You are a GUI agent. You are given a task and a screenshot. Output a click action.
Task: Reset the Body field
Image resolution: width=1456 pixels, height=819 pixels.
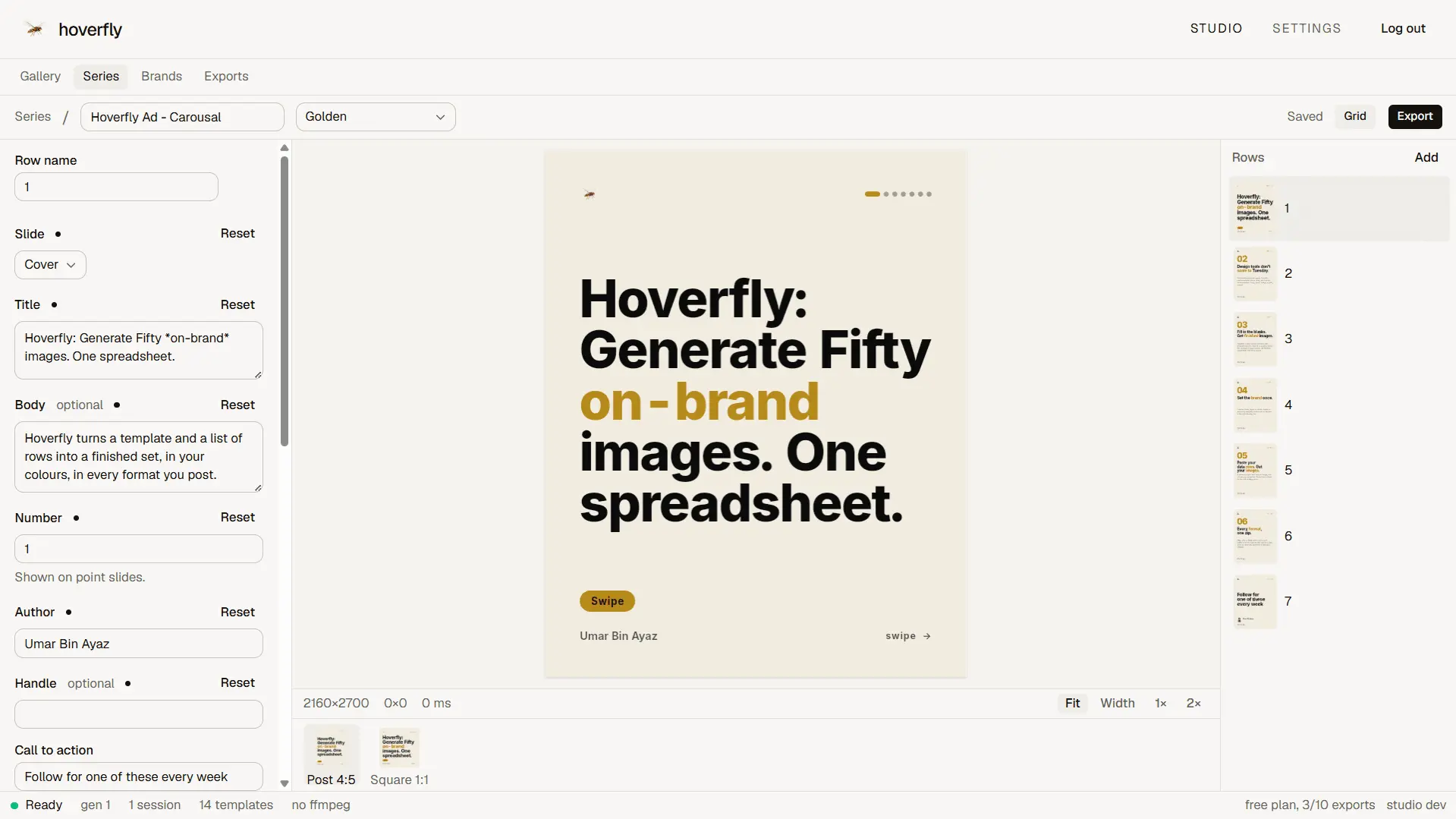(x=237, y=405)
